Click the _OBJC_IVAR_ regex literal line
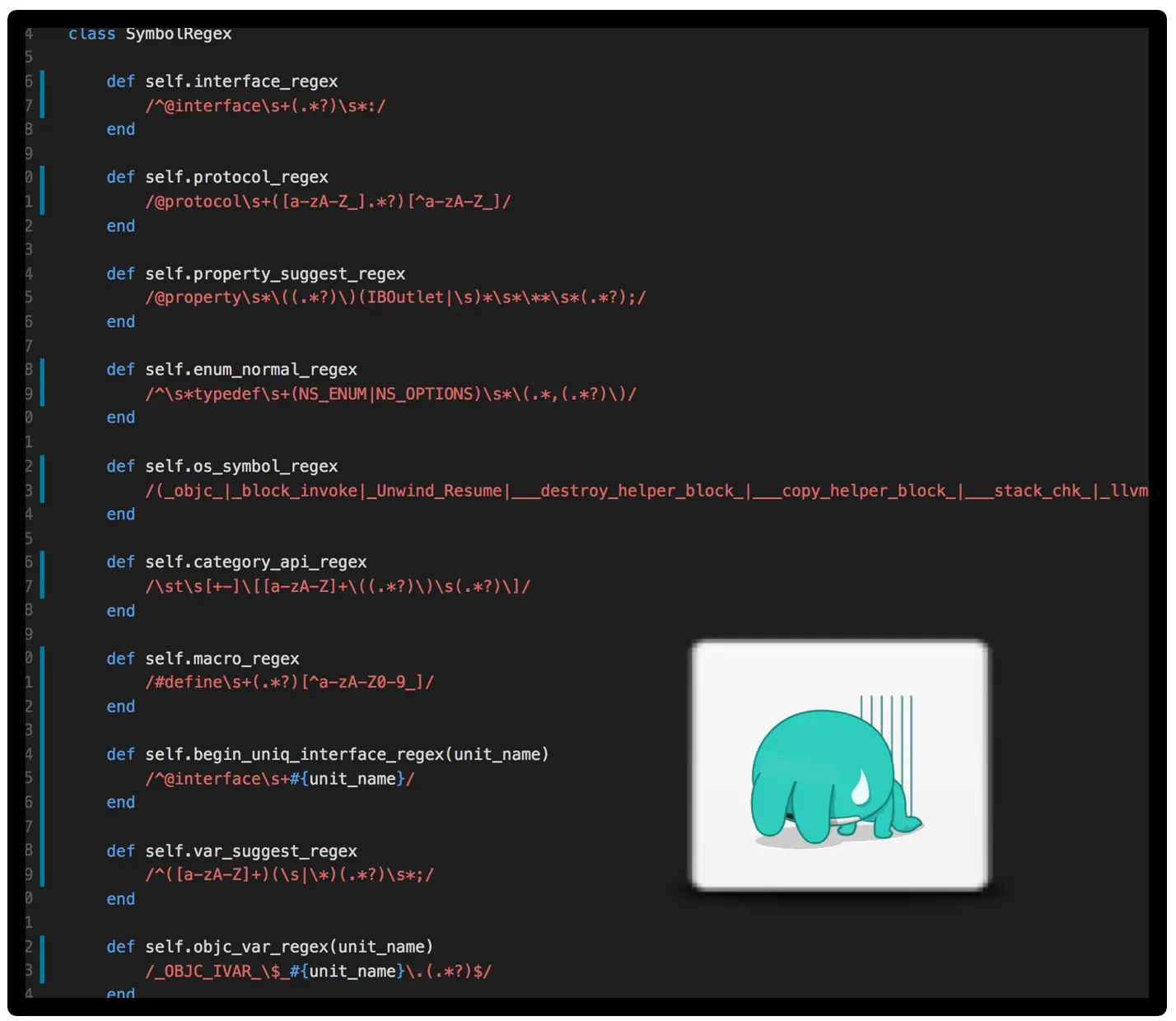The height and width of the screenshot is (1021, 1176). point(319,972)
